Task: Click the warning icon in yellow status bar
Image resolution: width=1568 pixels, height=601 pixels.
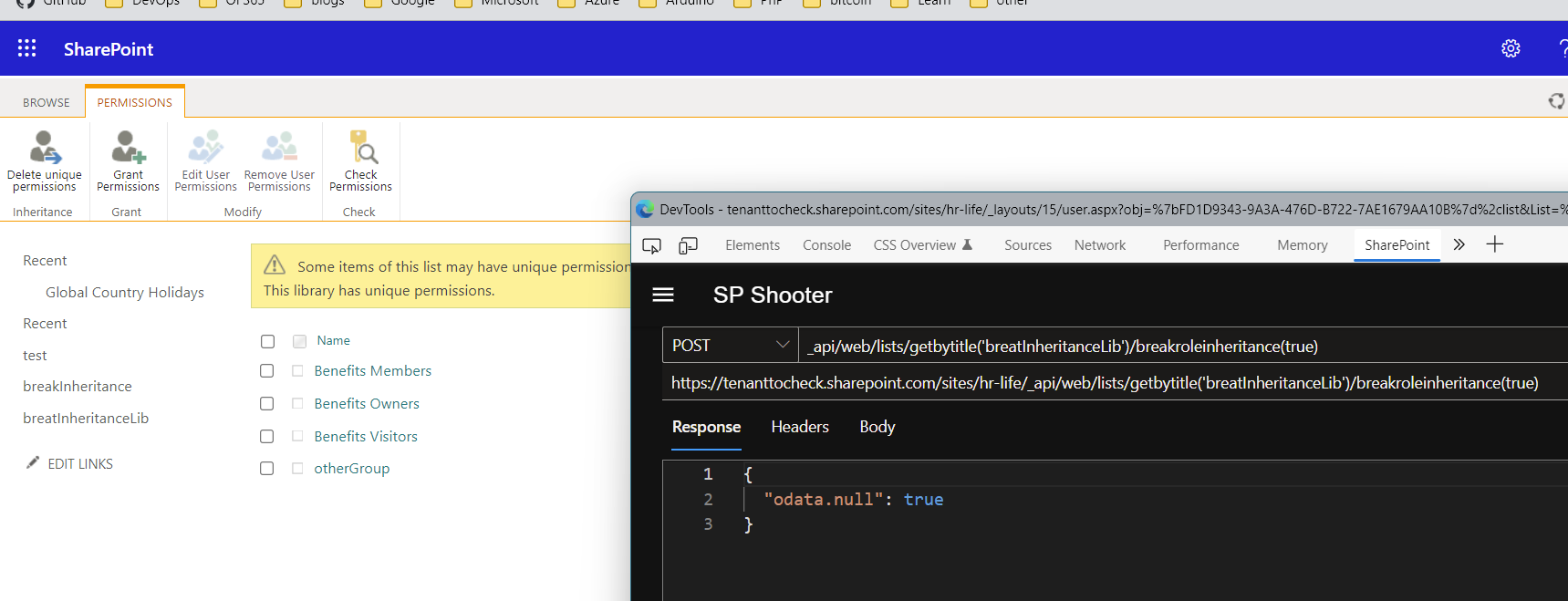Action: (x=275, y=265)
